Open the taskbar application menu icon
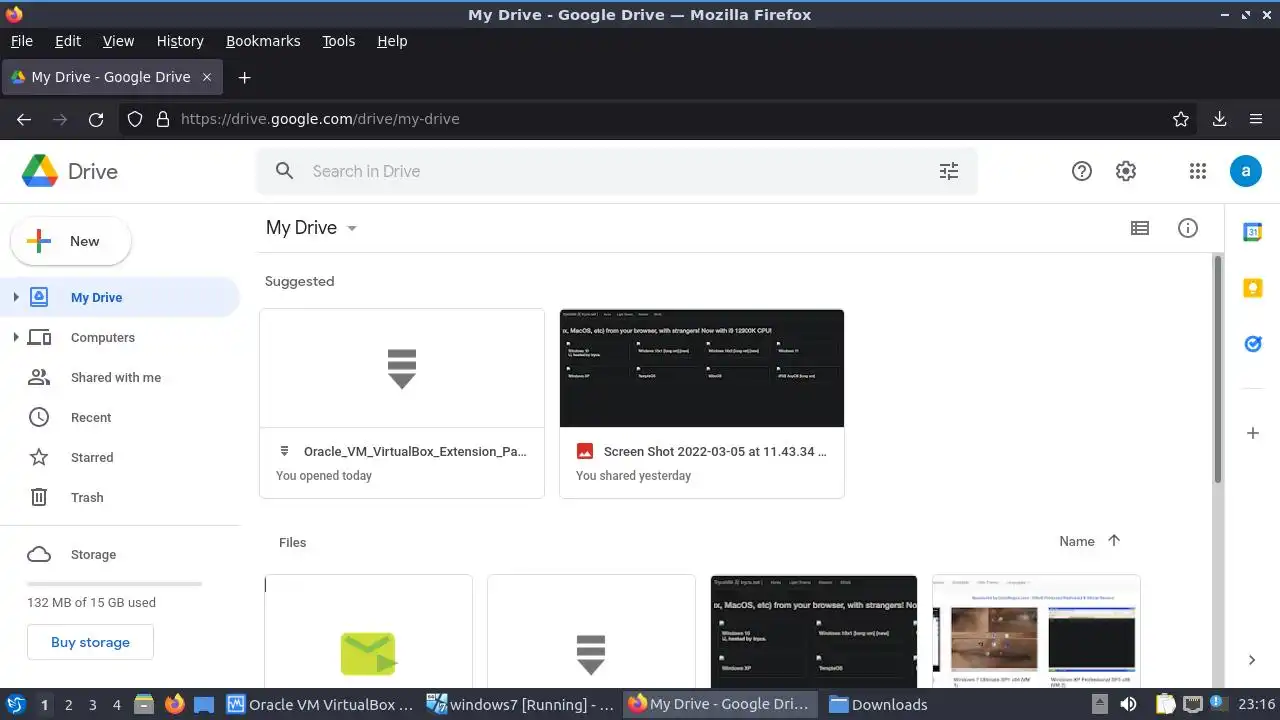The height and width of the screenshot is (720, 1280). [x=15, y=704]
